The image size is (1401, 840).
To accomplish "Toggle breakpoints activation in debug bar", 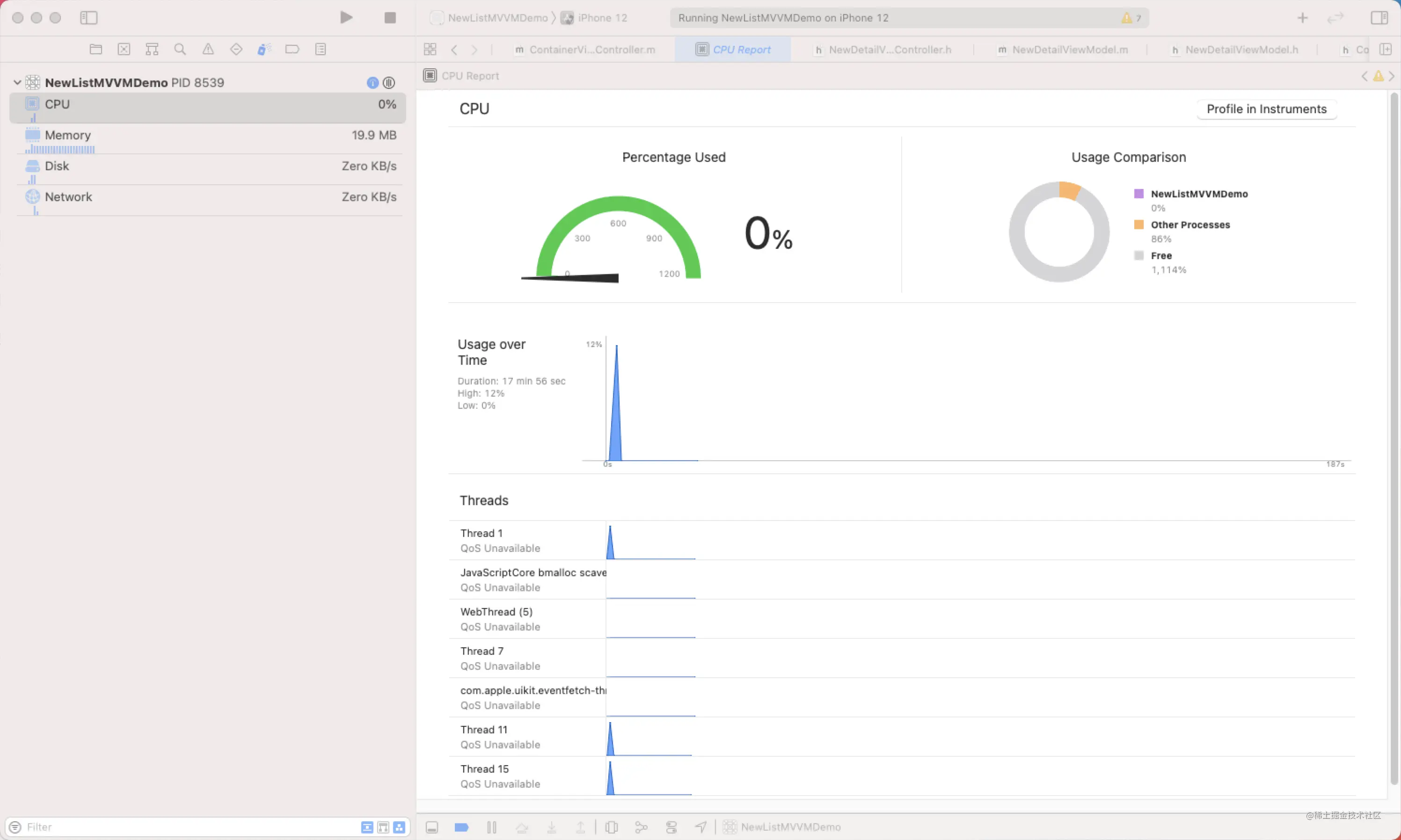I will [461, 827].
